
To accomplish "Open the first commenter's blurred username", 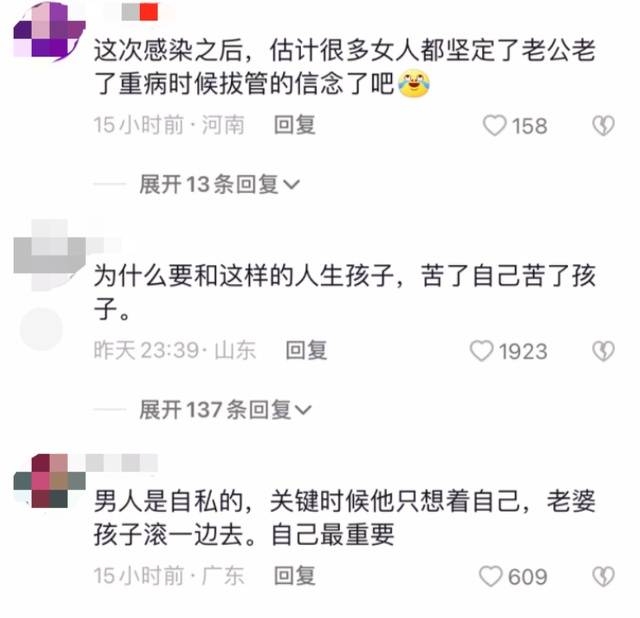I will pos(140,12).
